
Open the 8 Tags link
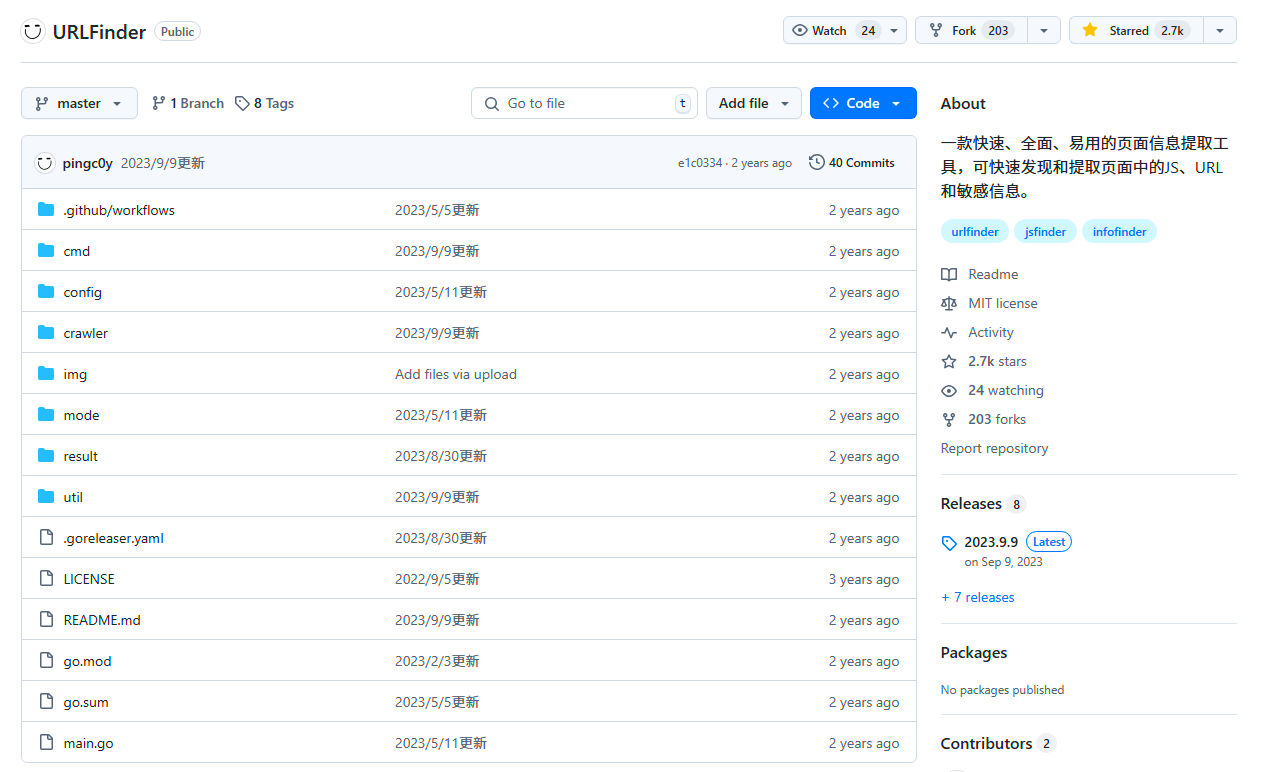265,103
